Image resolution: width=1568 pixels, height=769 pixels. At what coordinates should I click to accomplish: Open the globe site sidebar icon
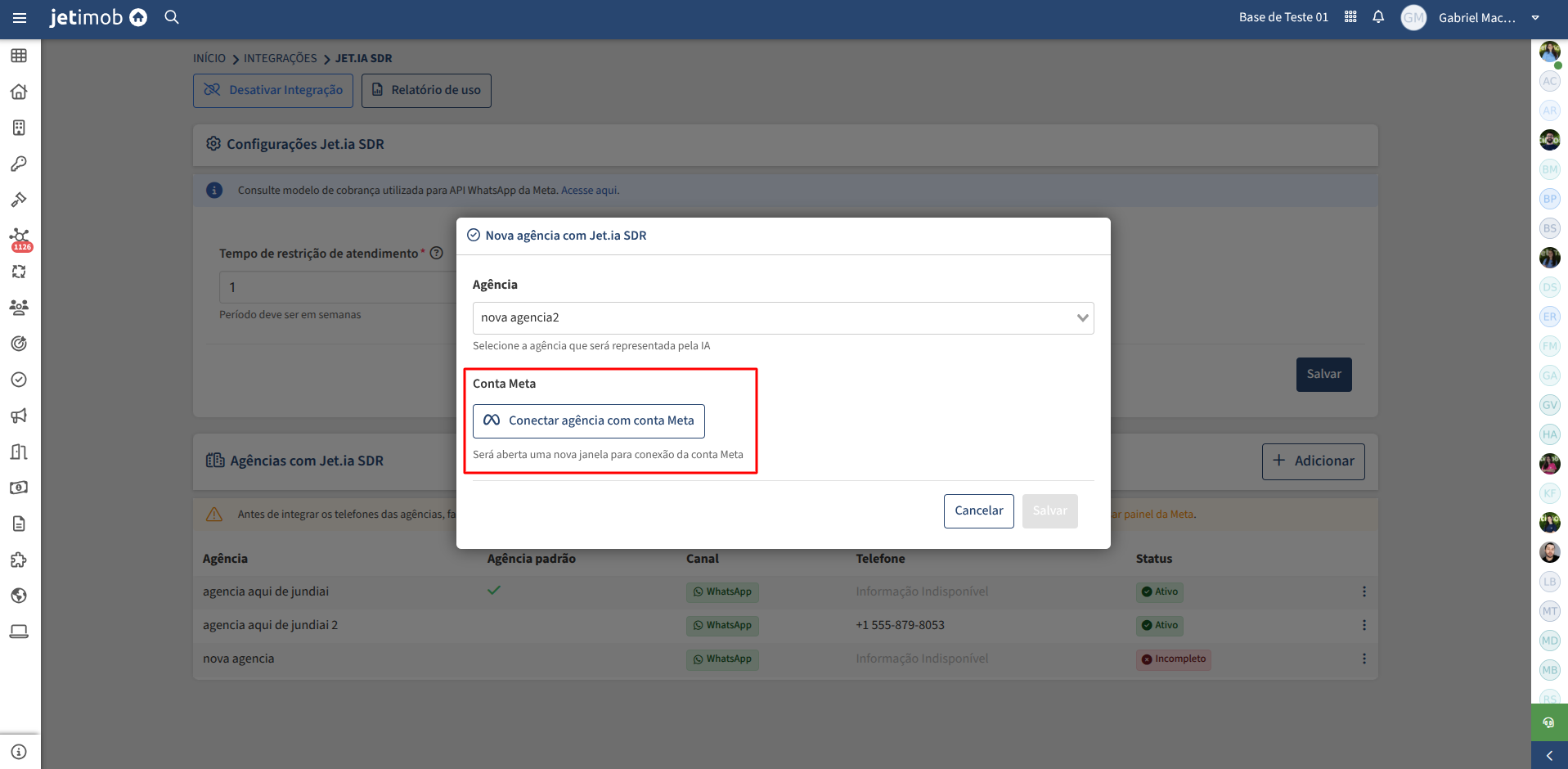19,596
